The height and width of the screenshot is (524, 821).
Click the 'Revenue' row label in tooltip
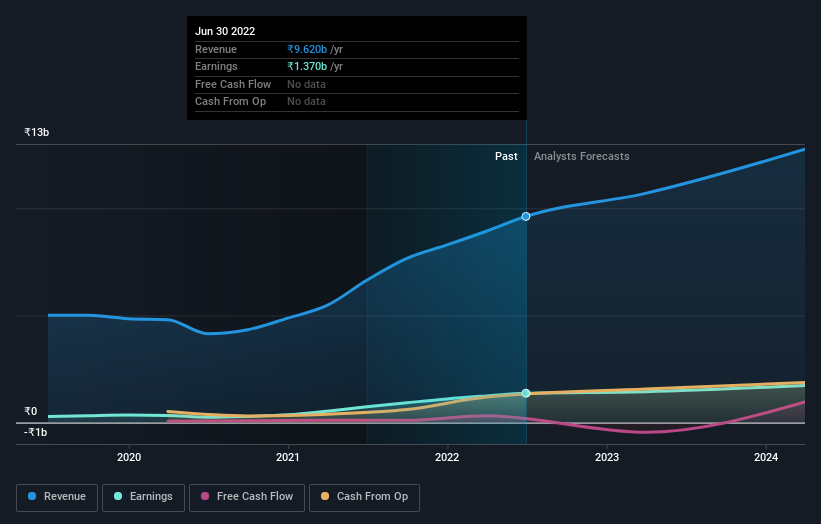pos(216,49)
